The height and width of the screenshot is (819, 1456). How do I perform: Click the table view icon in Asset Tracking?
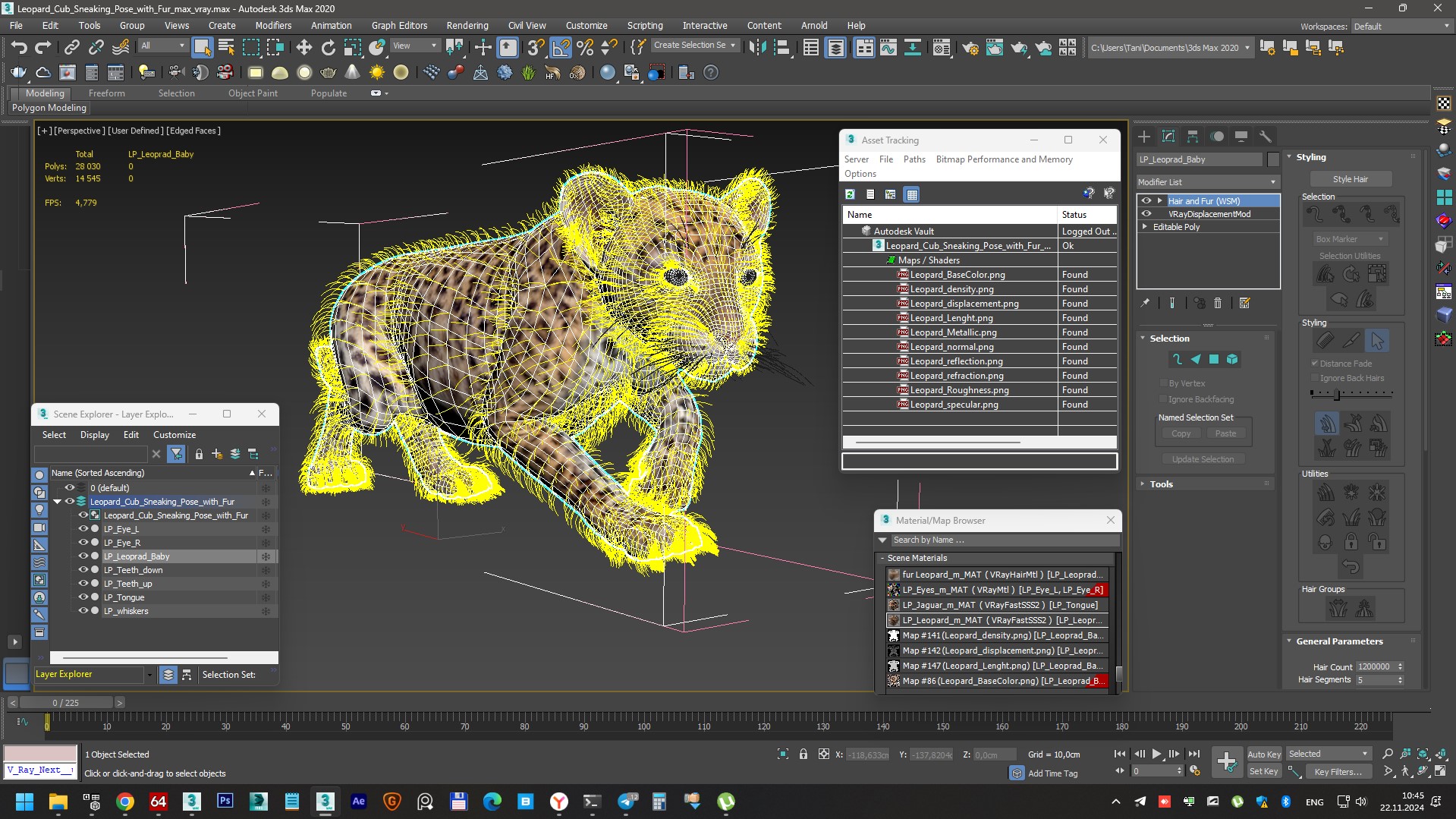click(x=912, y=194)
